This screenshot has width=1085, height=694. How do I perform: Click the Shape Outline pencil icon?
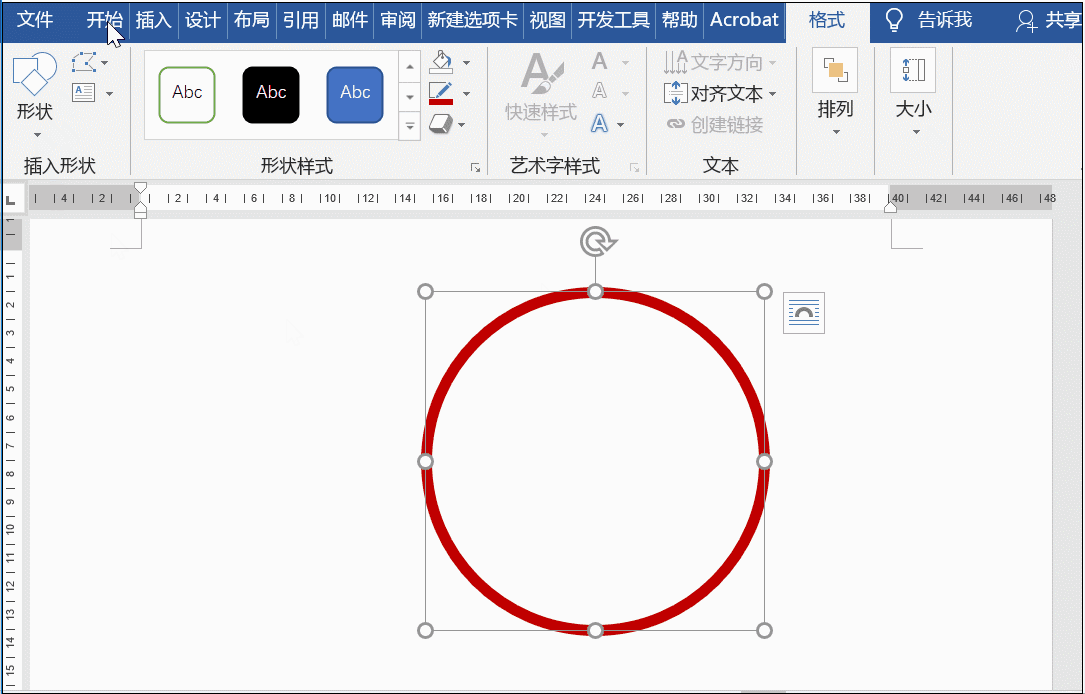(x=441, y=90)
